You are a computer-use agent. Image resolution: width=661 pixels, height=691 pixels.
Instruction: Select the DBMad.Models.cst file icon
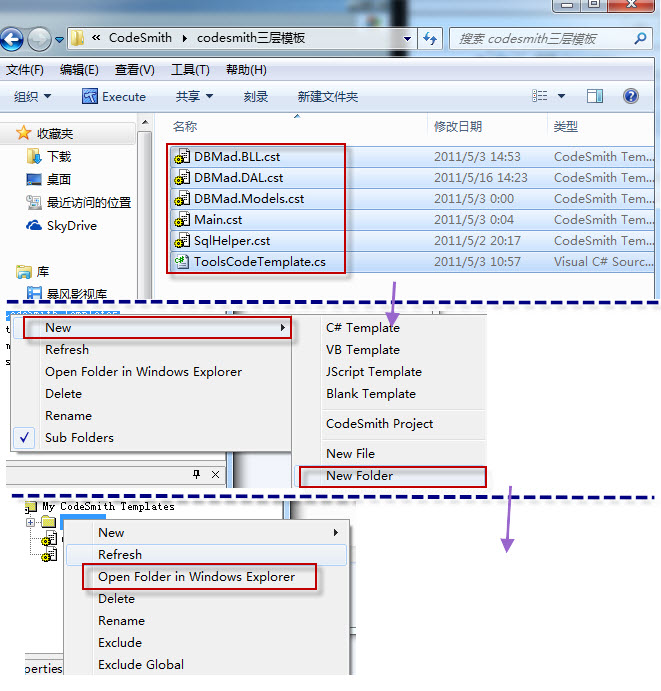[182, 199]
